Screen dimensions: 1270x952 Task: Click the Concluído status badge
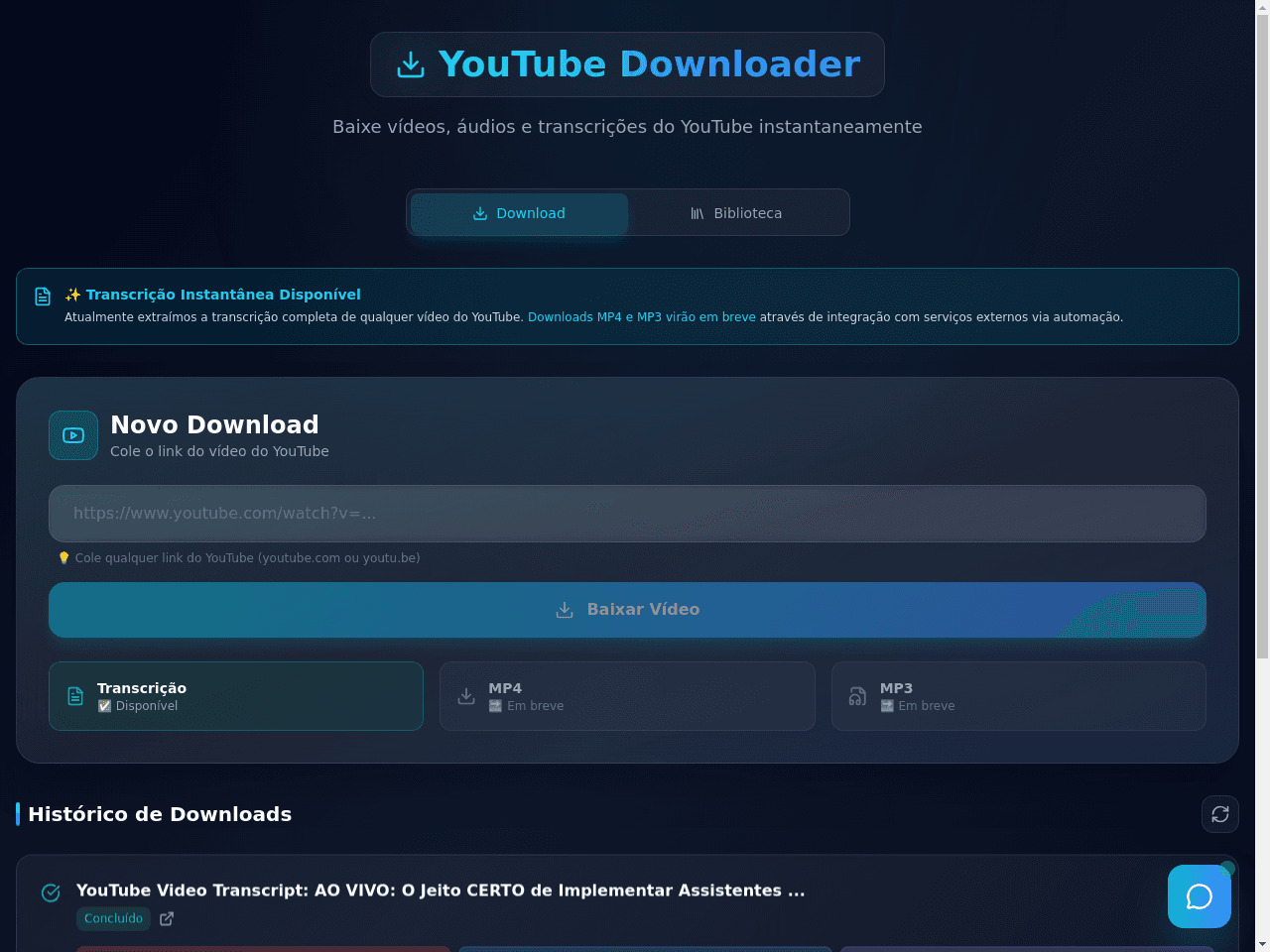113,918
